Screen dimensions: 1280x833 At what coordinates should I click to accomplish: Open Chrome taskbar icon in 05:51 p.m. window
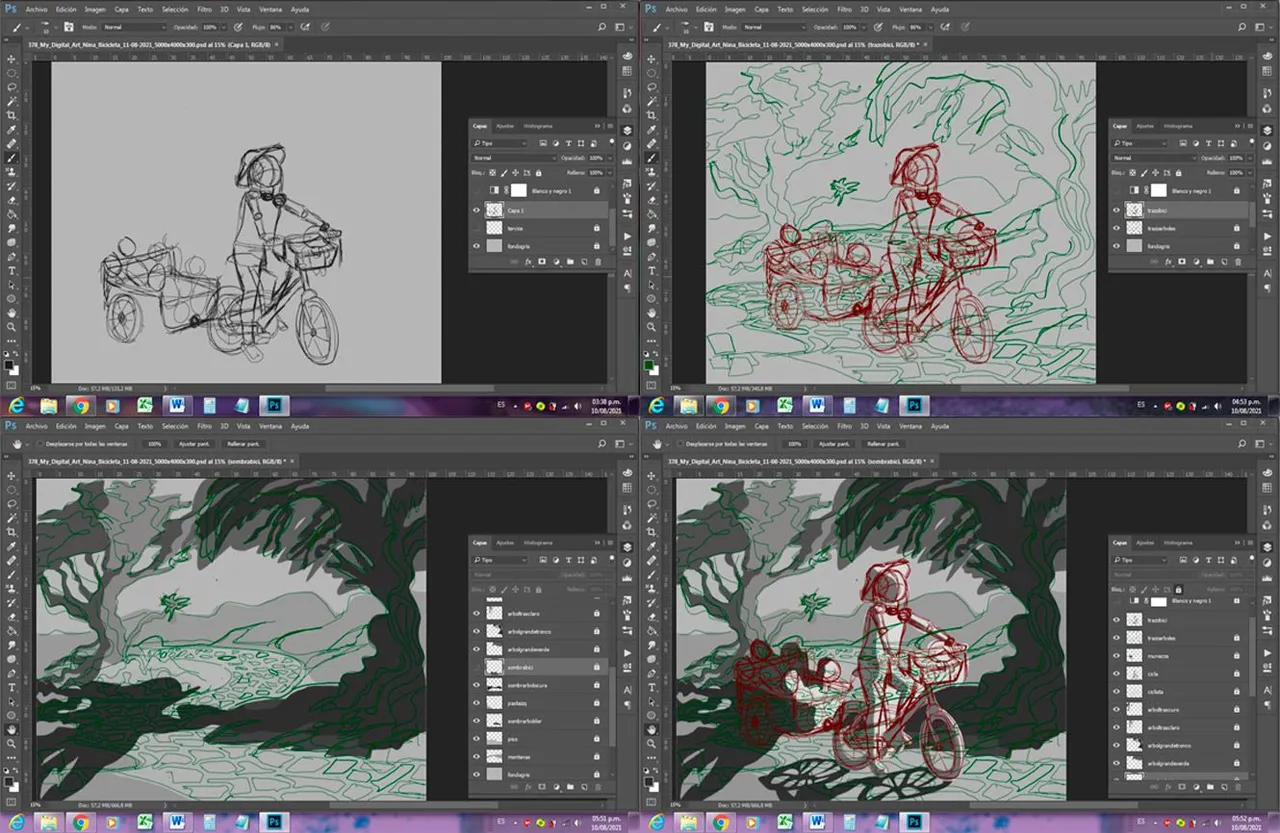tap(79, 822)
